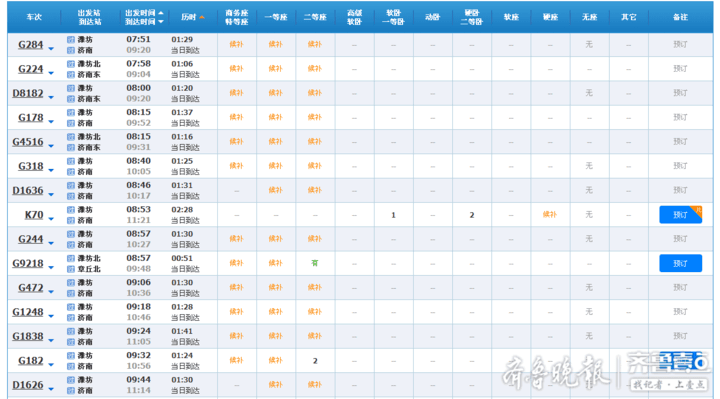Image resolution: width=720 pixels, height=399 pixels.
Task: Expand the stop list arrow for G1248
Action: click(51, 316)
